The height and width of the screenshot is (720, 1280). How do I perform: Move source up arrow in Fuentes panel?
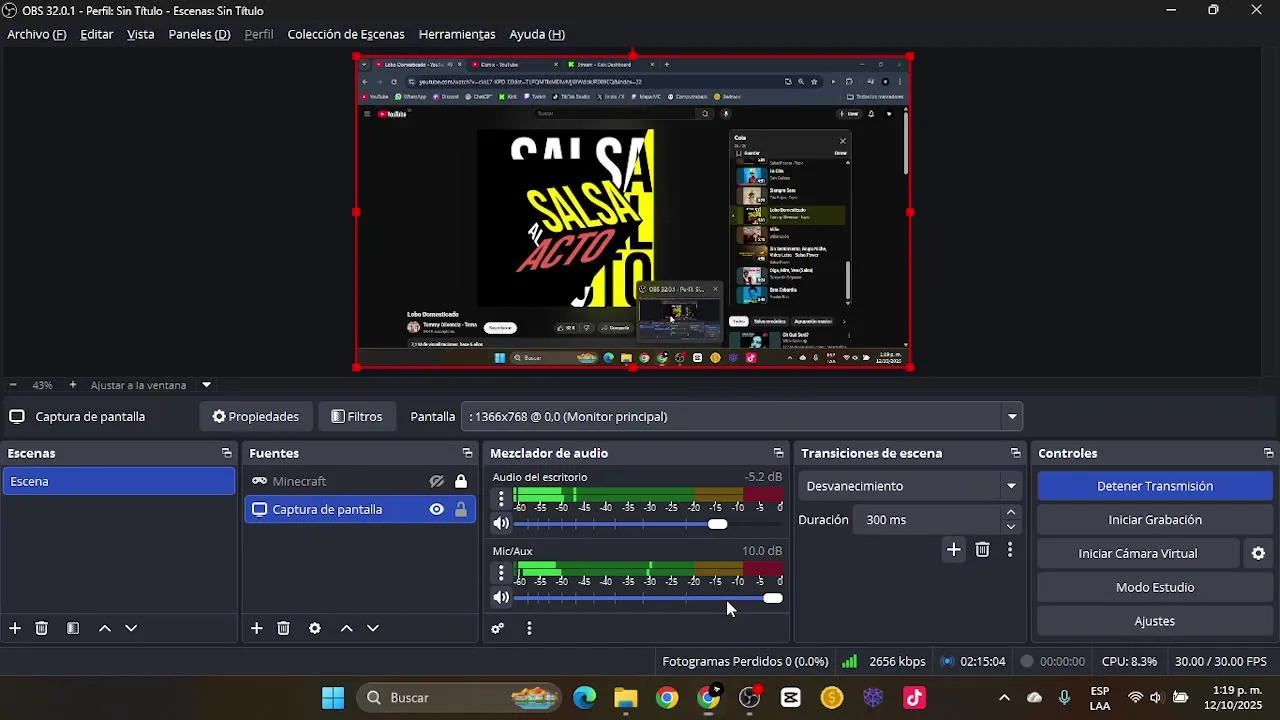(x=346, y=628)
